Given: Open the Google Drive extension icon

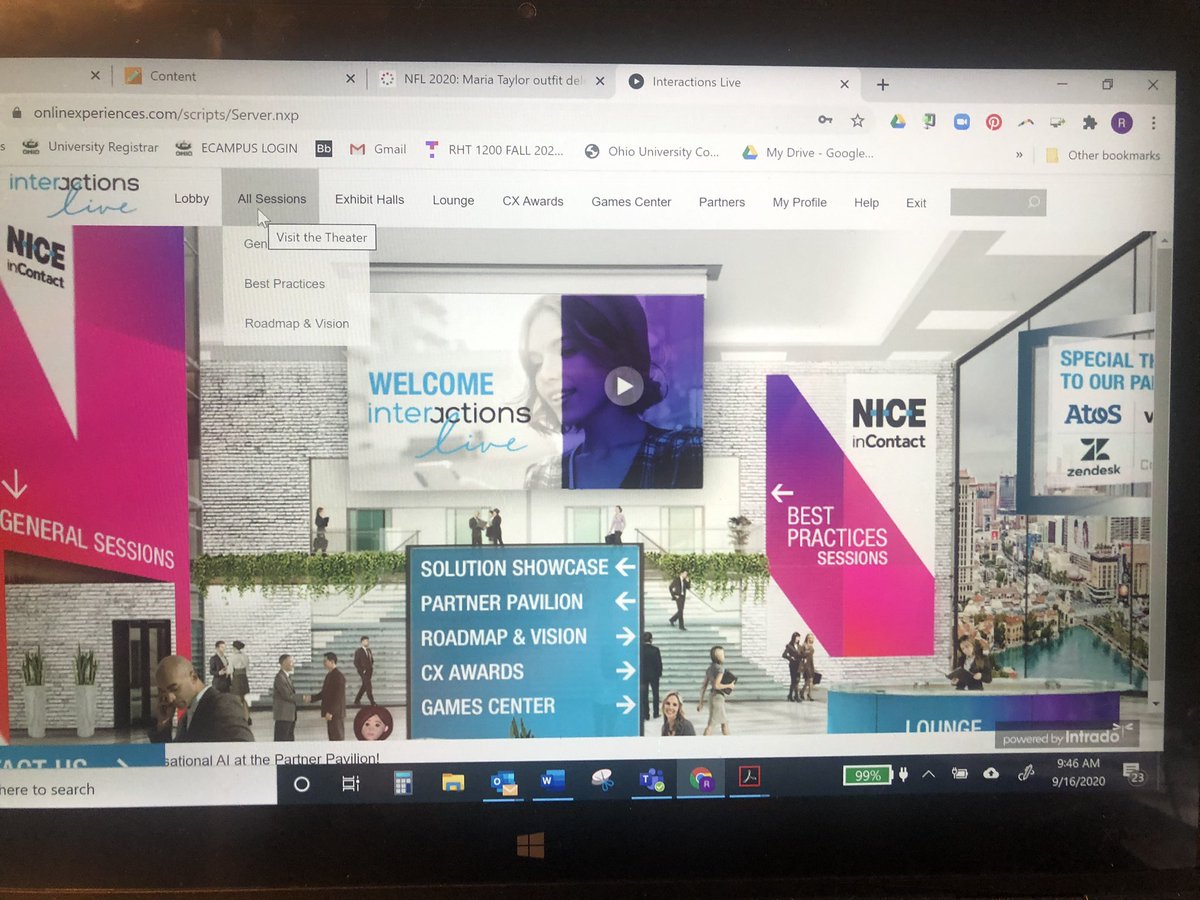Looking at the screenshot, I should click(x=898, y=121).
